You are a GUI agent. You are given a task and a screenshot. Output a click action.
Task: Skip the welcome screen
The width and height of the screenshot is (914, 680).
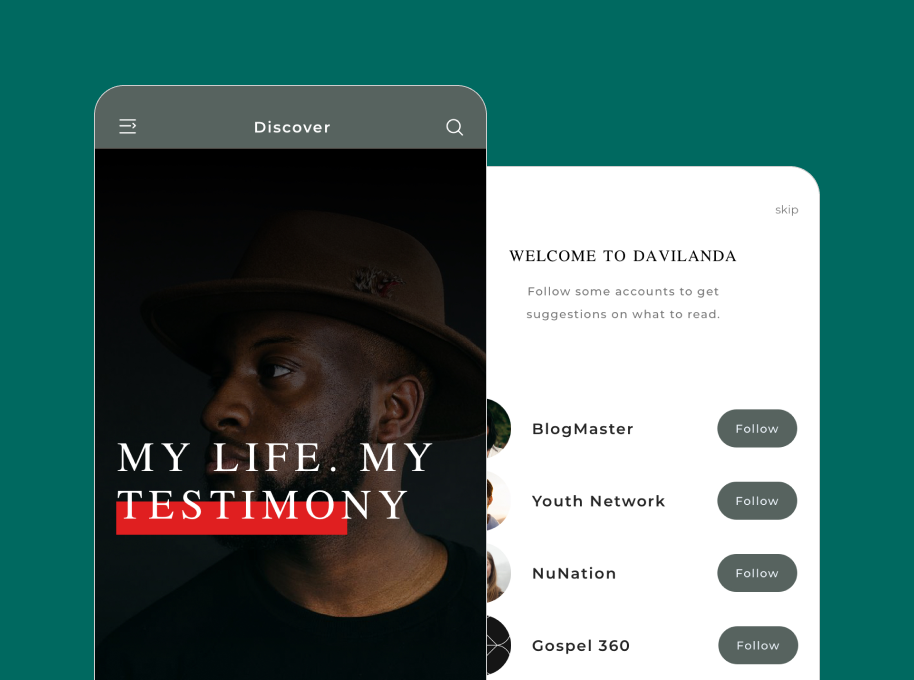(786, 210)
